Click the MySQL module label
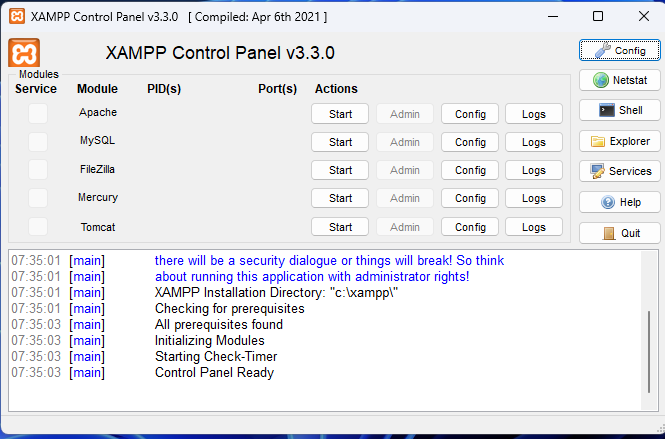 [98, 140]
